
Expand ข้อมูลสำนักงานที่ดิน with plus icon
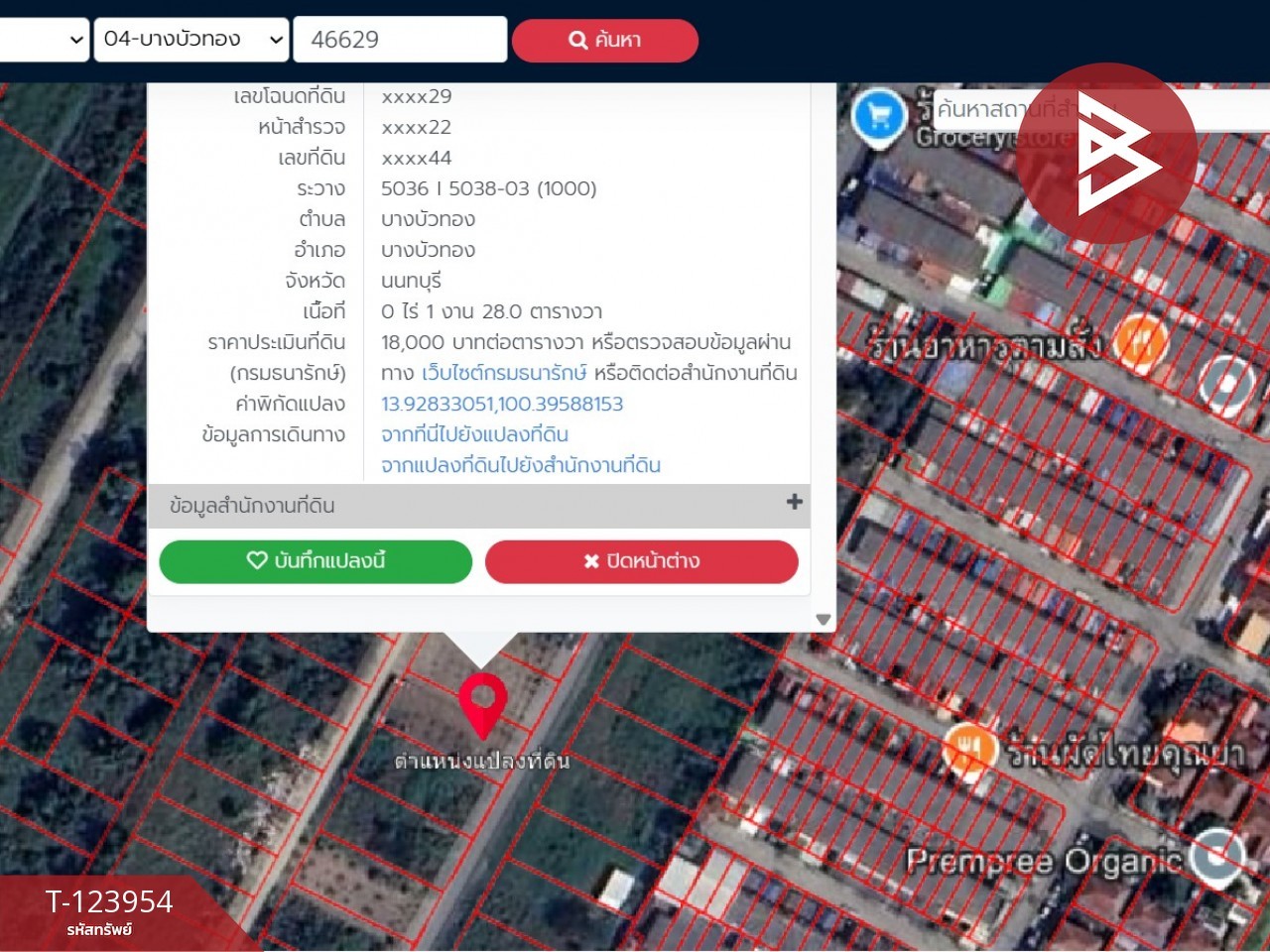click(794, 502)
